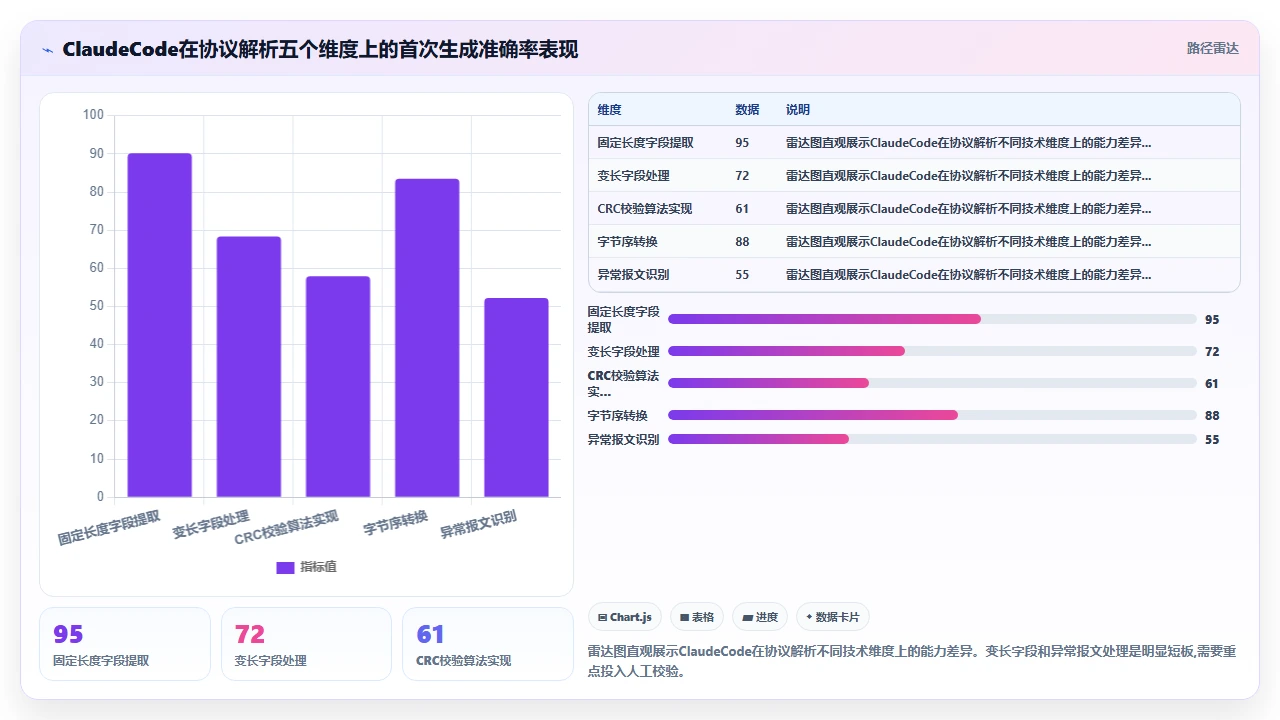This screenshot has height=720, width=1280.
Task: Click the 维度 column header in the table
Action: [609, 110]
